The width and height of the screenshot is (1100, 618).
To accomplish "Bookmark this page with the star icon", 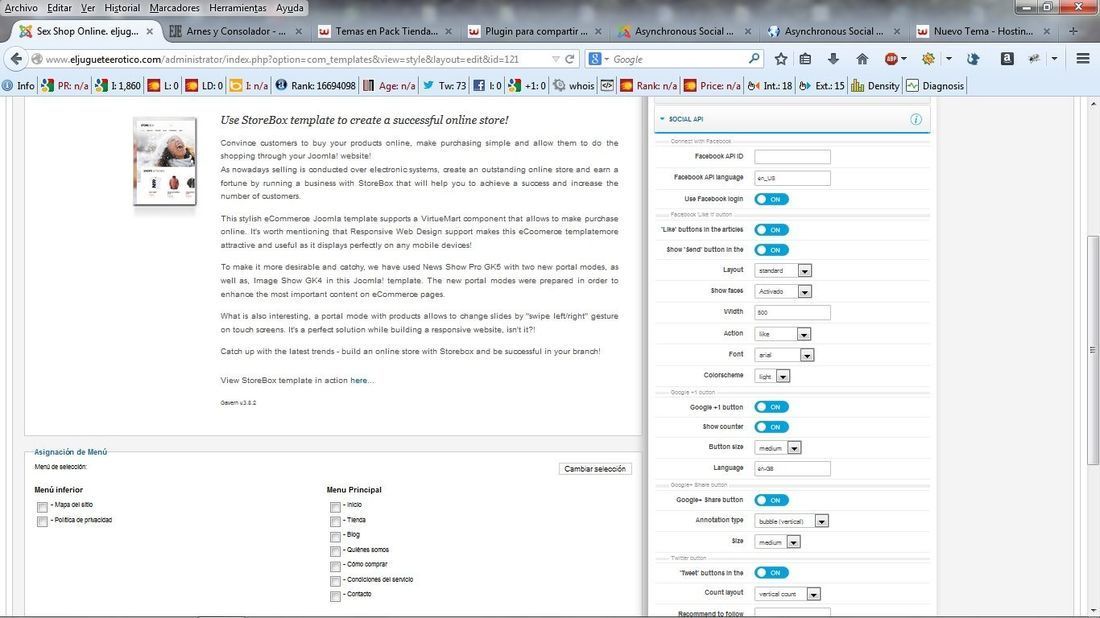I will pyautogui.click(x=781, y=60).
